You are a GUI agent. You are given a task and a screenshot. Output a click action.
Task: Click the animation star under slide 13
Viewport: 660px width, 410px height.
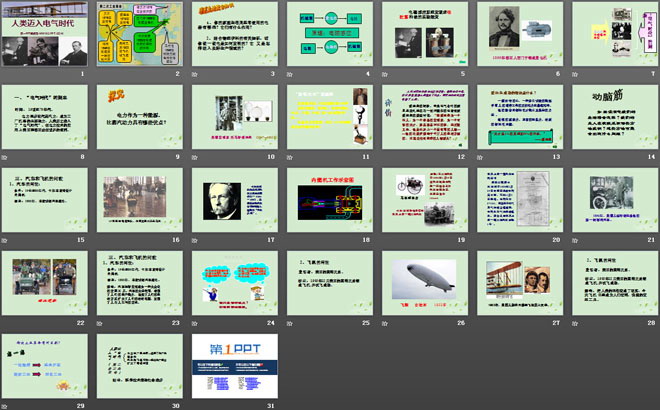tap(480, 157)
